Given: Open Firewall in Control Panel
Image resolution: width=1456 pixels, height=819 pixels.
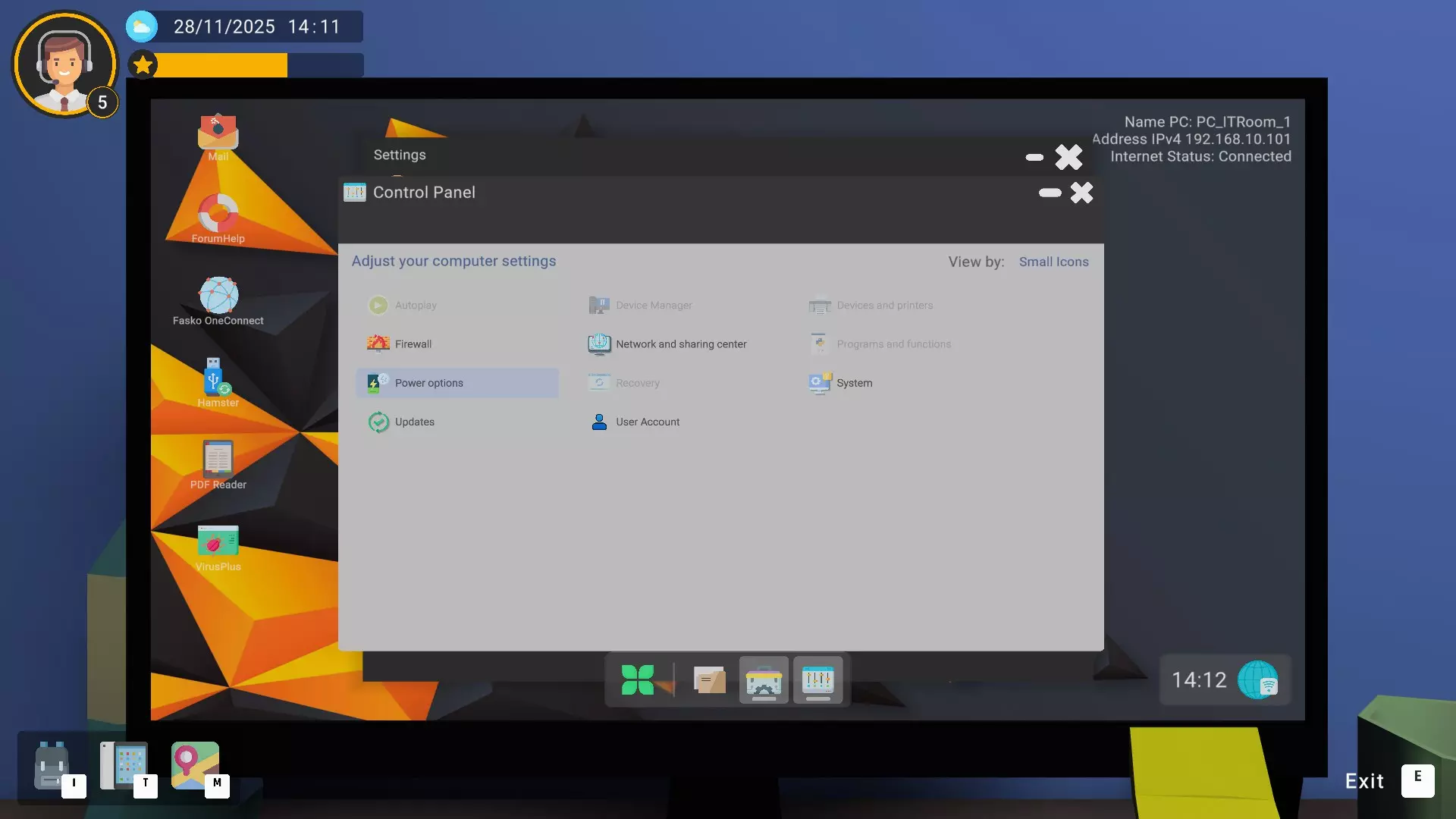Looking at the screenshot, I should click(413, 344).
